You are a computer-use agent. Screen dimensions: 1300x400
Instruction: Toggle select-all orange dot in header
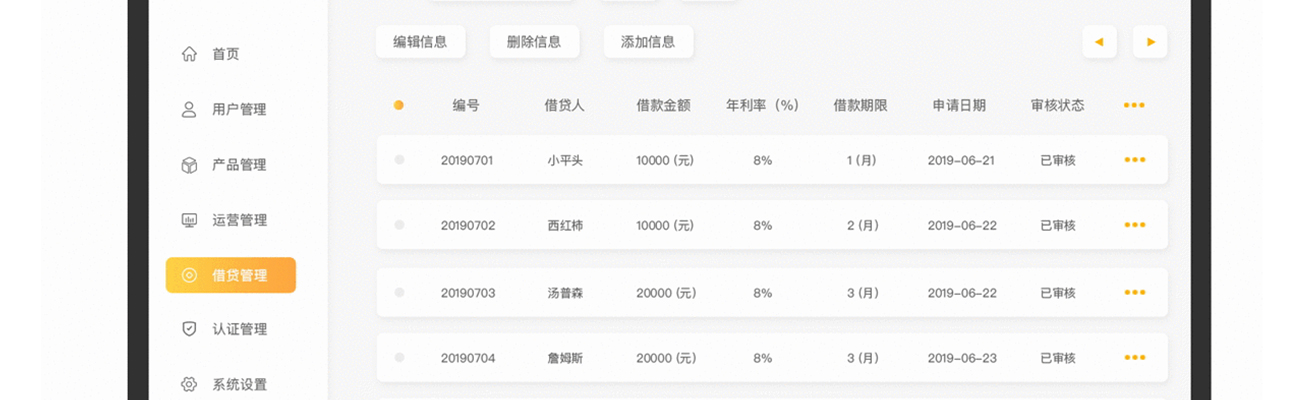399,105
